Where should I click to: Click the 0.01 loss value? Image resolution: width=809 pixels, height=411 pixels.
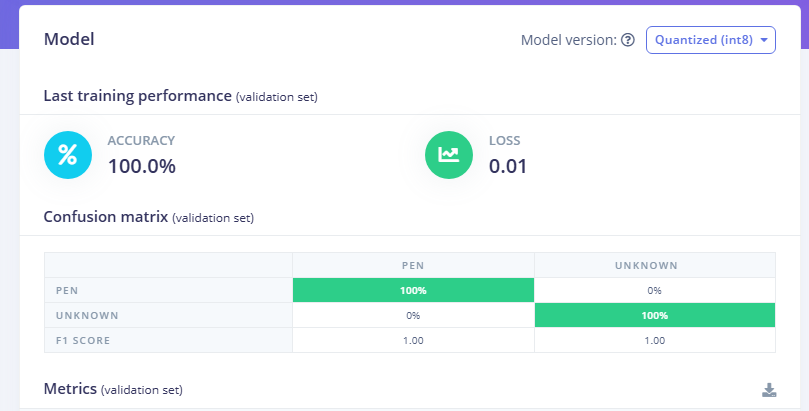(x=507, y=166)
